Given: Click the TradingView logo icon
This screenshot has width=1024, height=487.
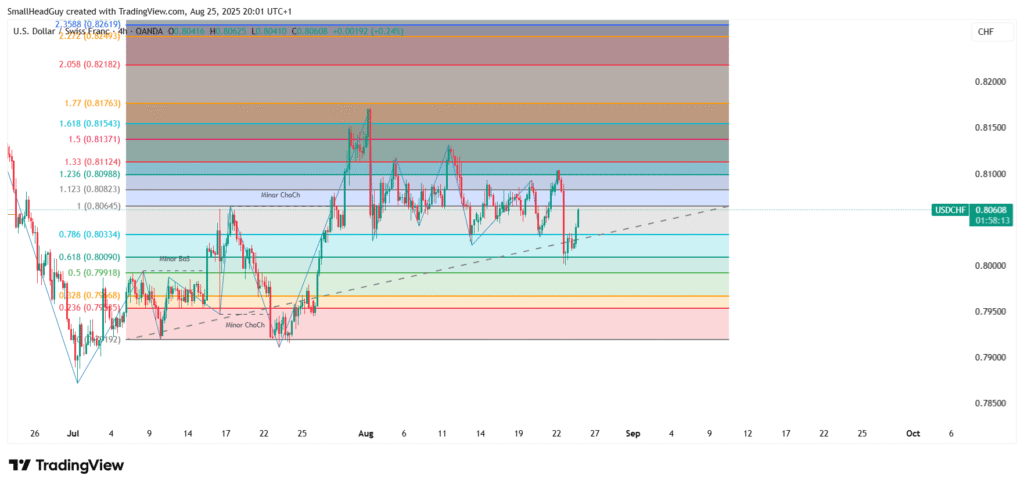Looking at the screenshot, I should [22, 465].
